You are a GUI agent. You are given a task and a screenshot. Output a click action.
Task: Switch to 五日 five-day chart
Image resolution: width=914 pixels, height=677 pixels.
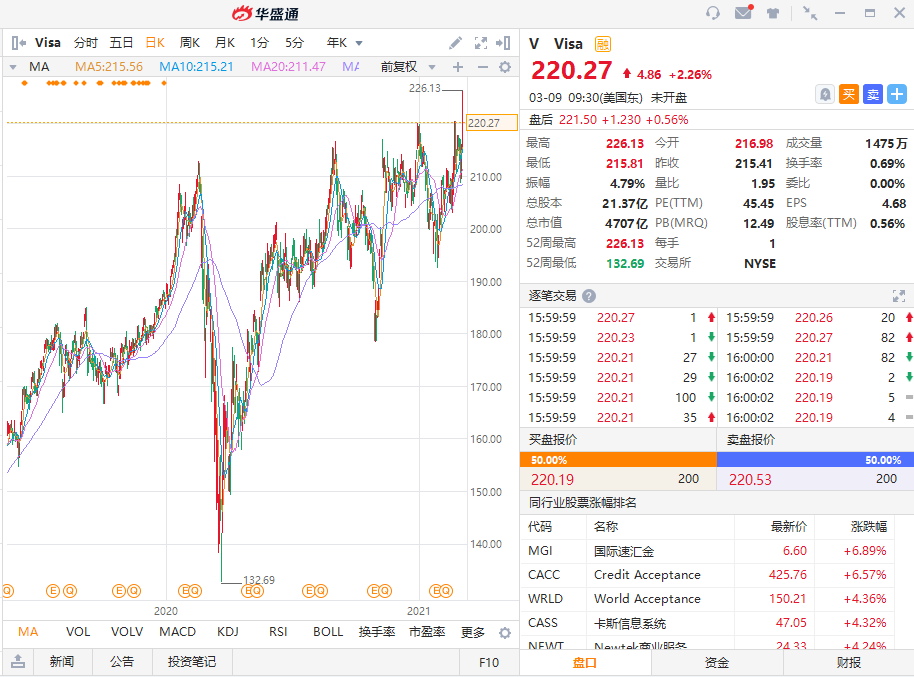pyautogui.click(x=121, y=43)
